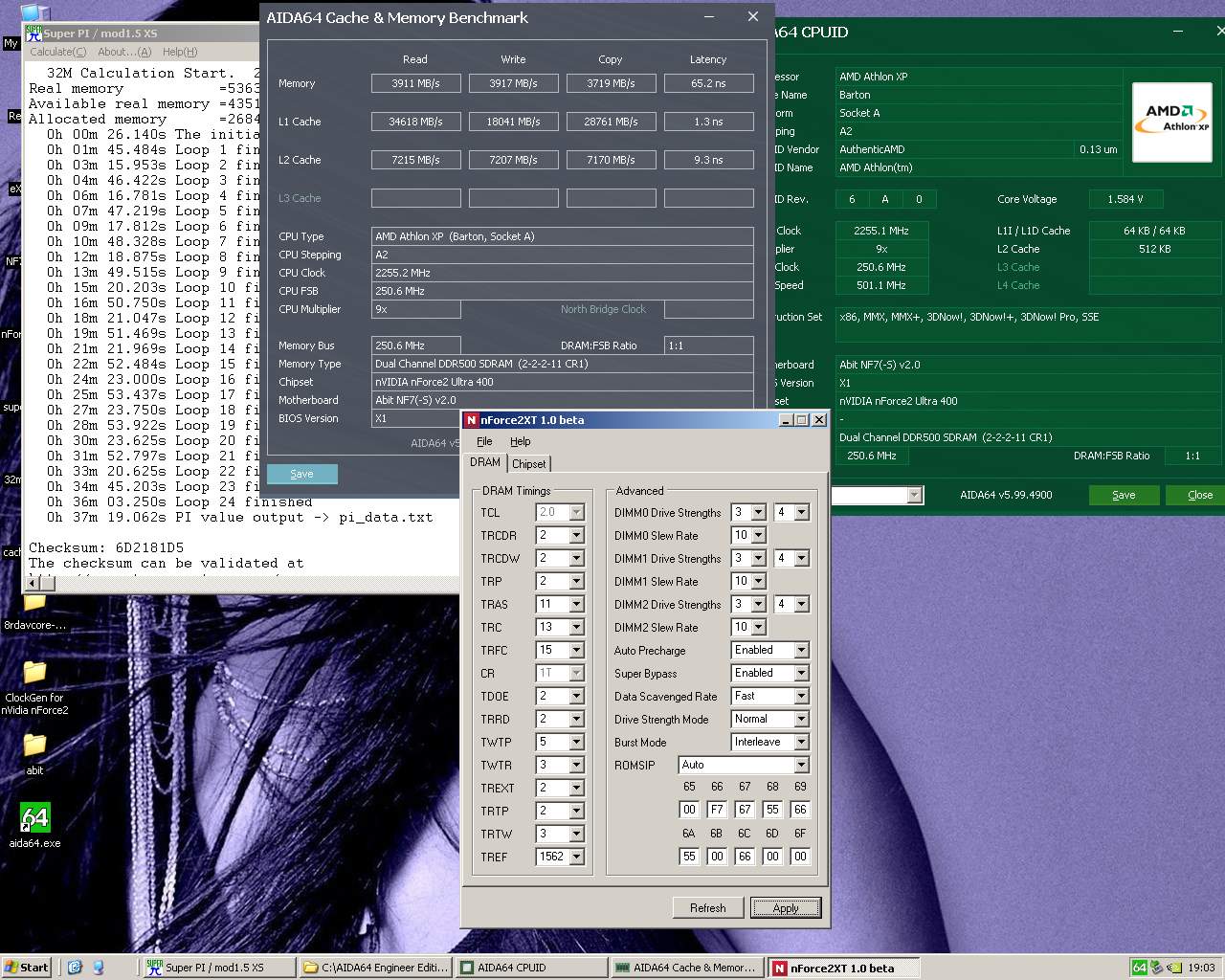Open Calculate menu in Super PI
1225x980 pixels.
coord(58,52)
